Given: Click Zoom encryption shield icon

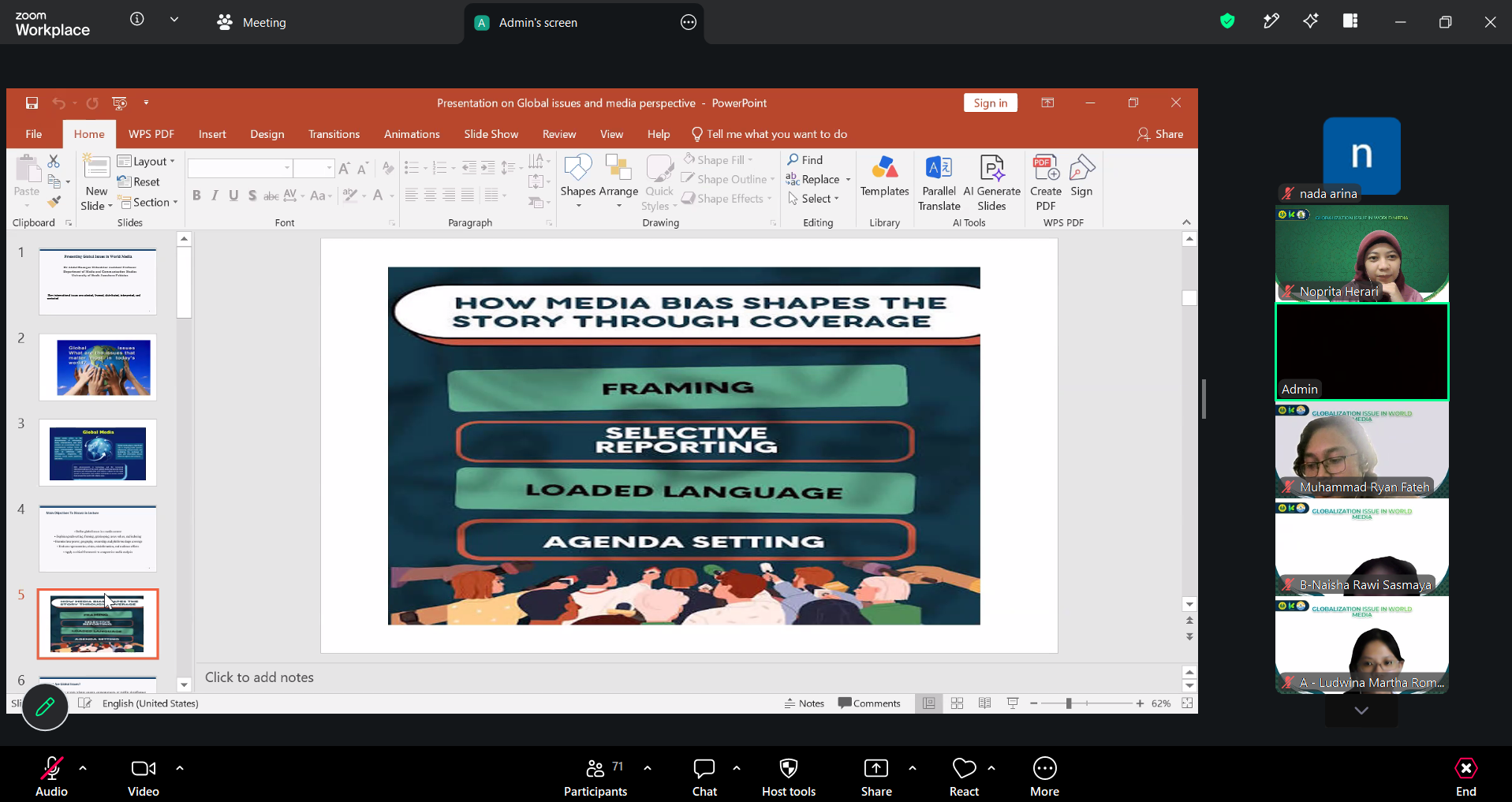Looking at the screenshot, I should tap(1227, 21).
